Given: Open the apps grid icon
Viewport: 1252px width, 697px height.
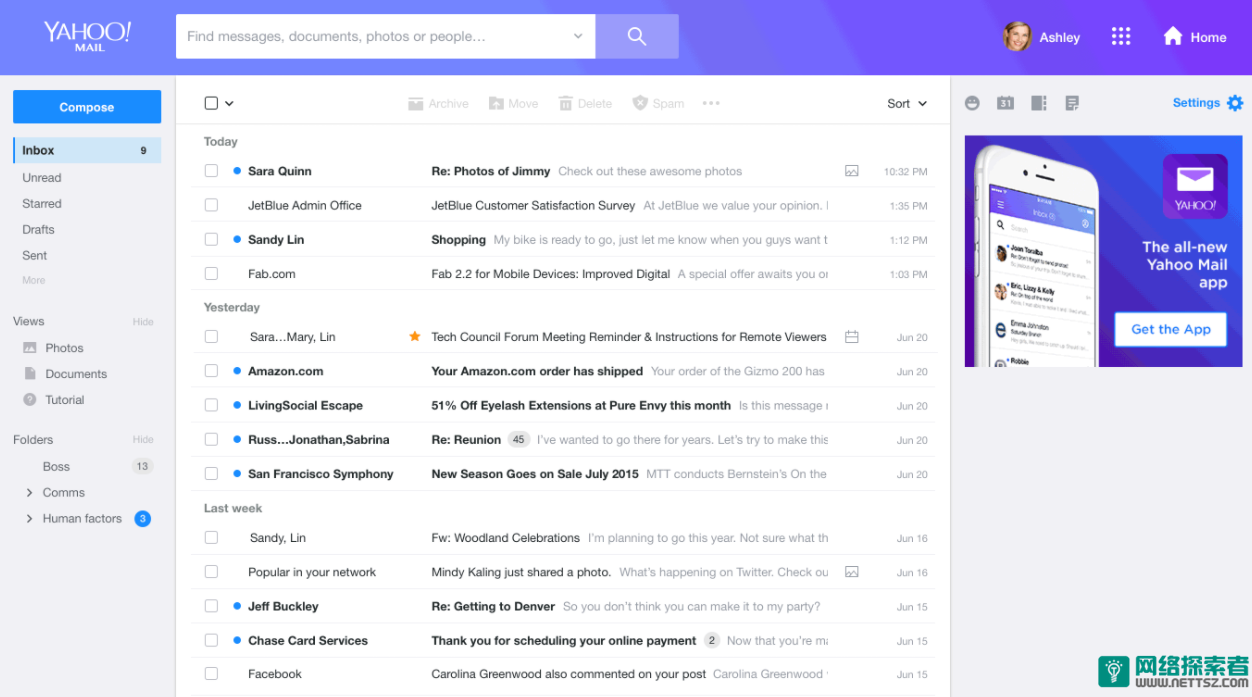Looking at the screenshot, I should click(x=1121, y=36).
